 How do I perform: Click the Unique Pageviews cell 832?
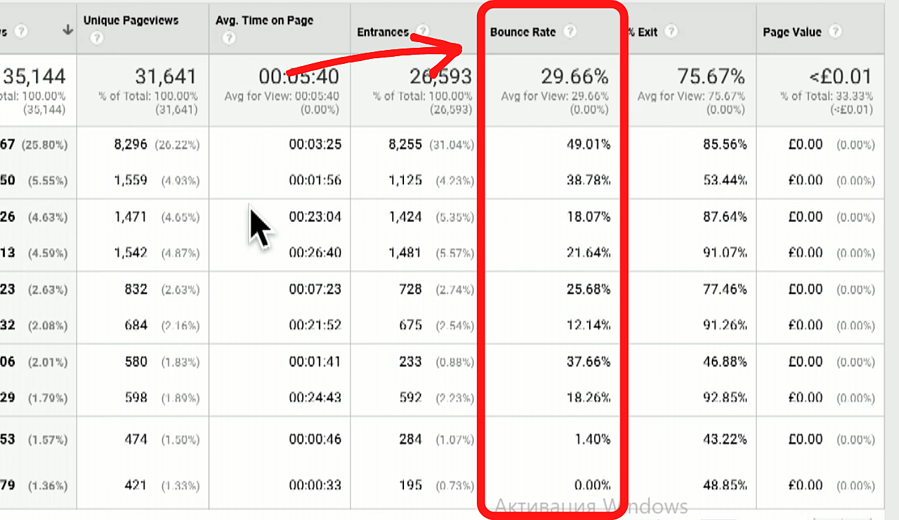click(x=136, y=289)
